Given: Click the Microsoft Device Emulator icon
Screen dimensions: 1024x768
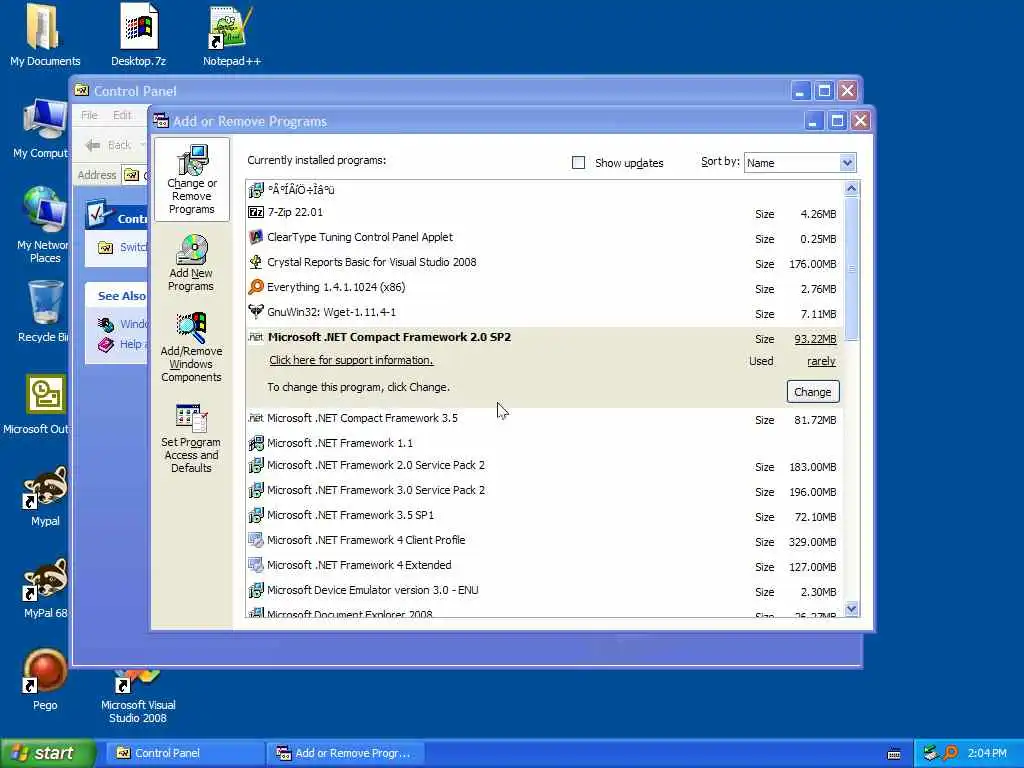Looking at the screenshot, I should [256, 590].
